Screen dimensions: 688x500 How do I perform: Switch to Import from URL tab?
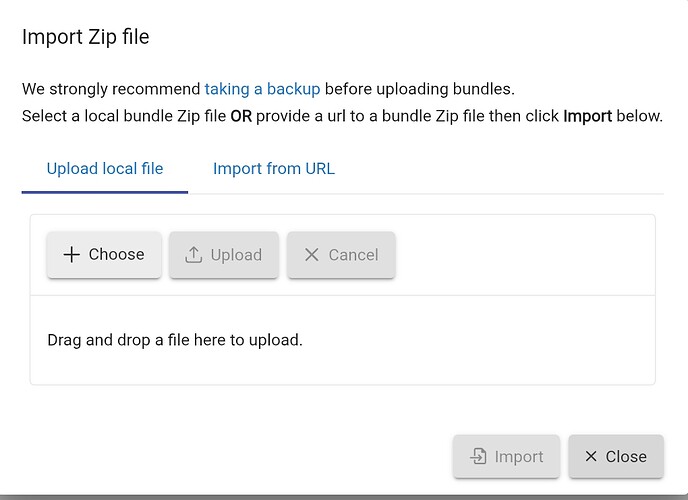[x=273, y=168]
